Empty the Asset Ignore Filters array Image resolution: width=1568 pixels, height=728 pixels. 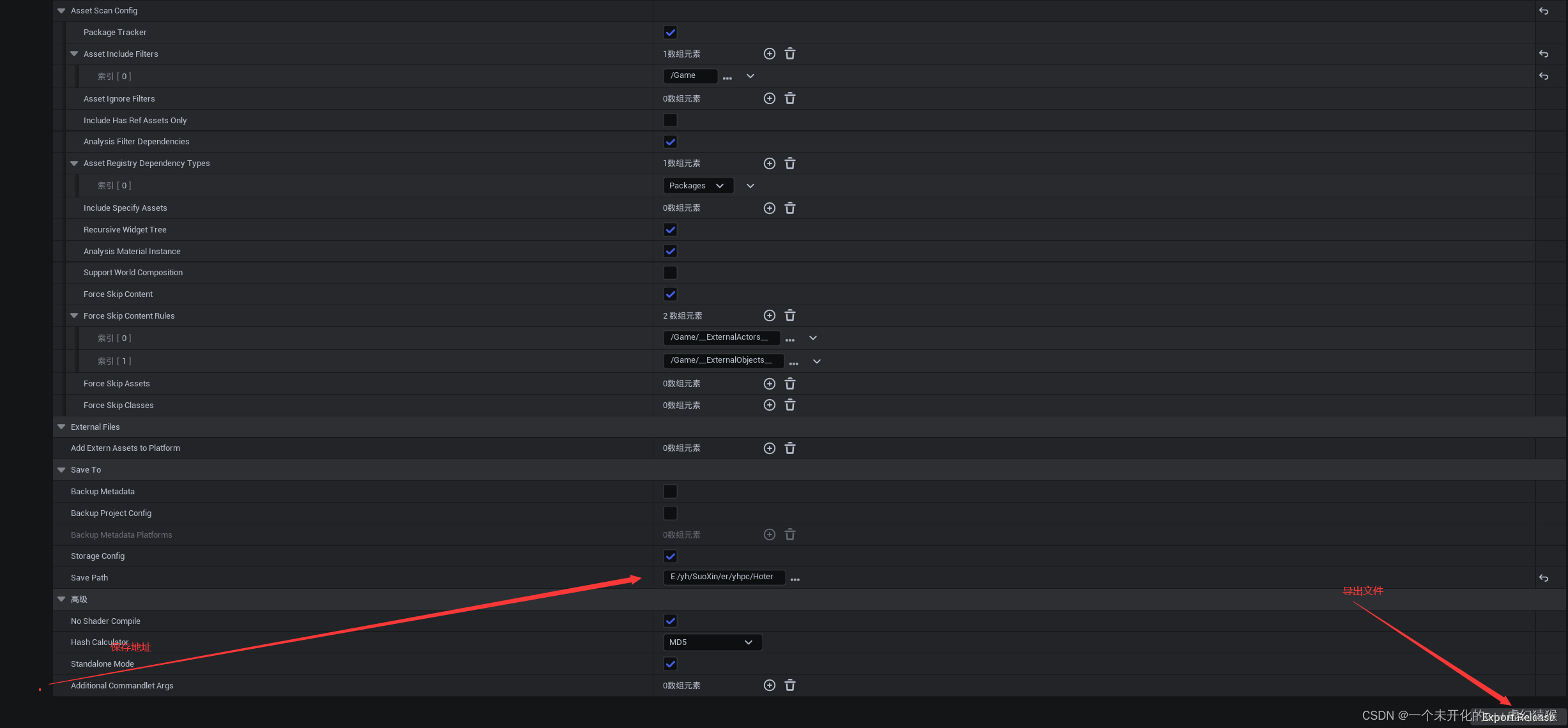coord(790,98)
